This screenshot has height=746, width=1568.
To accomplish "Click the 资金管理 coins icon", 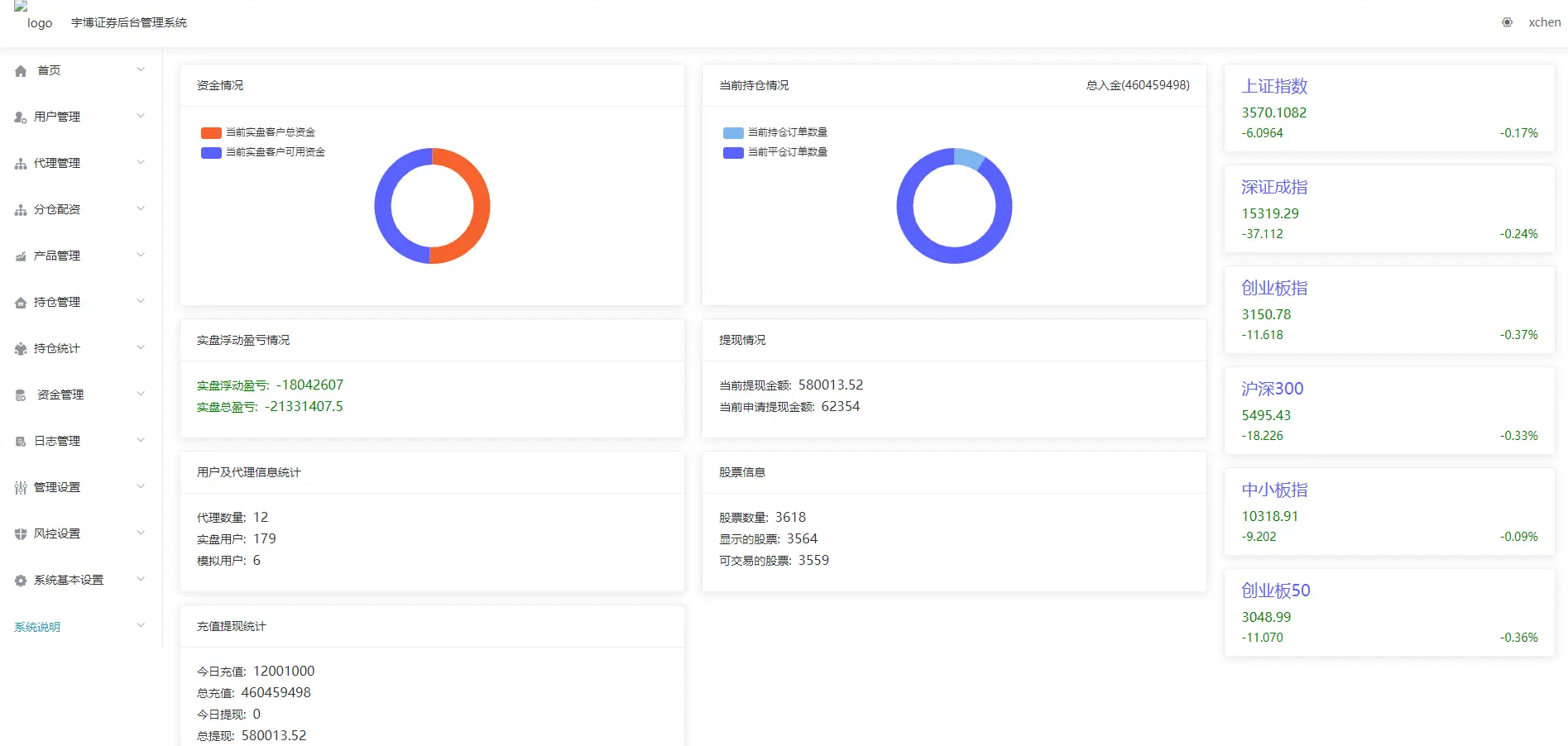I will (x=21, y=395).
